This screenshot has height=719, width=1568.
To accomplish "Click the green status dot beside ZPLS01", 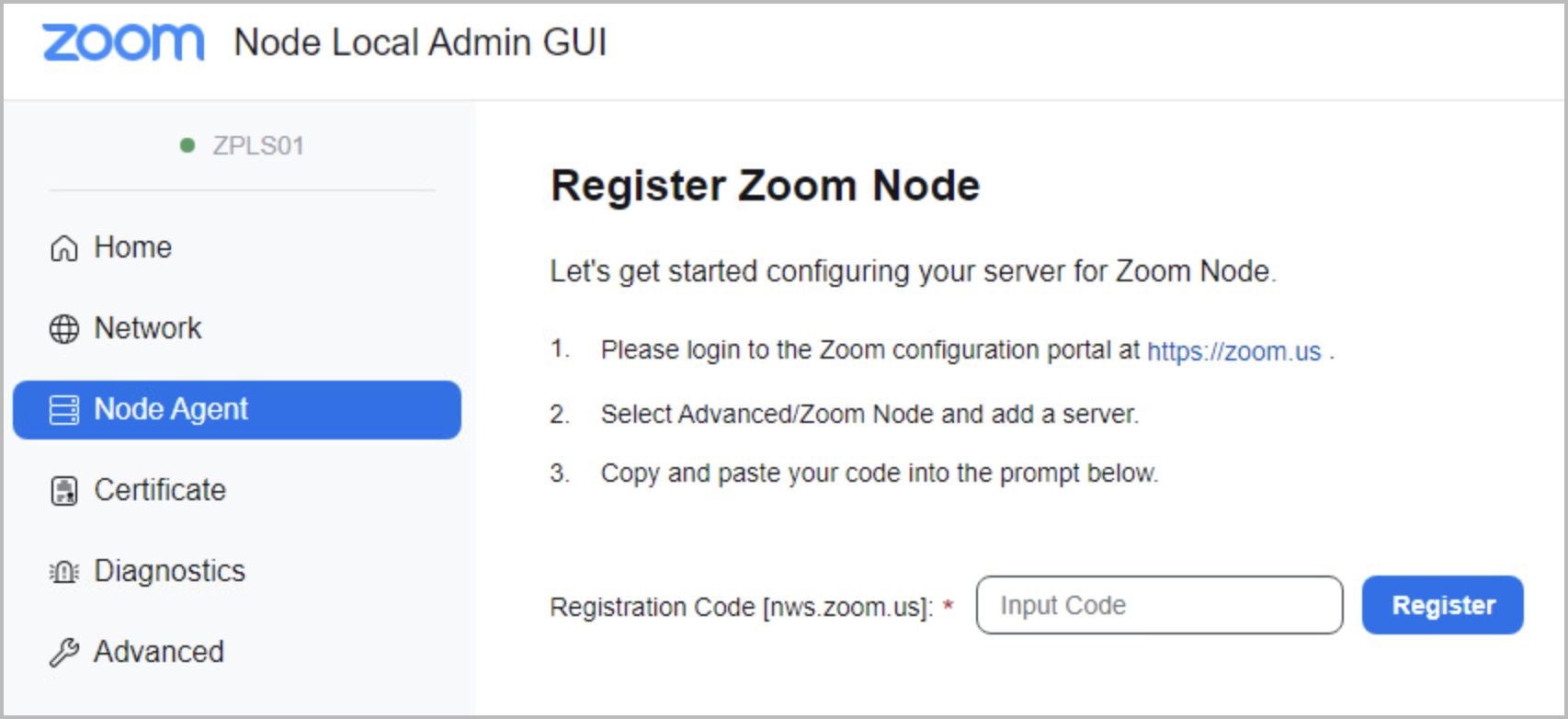I will click(187, 145).
